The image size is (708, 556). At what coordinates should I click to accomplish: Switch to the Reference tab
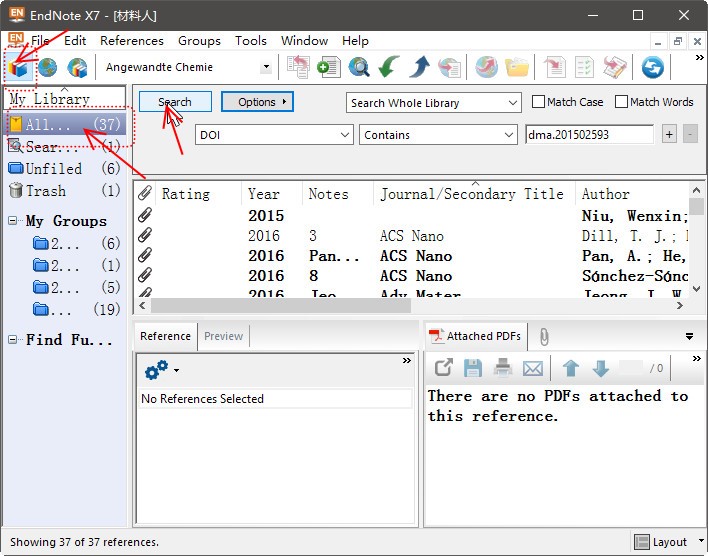[x=165, y=336]
